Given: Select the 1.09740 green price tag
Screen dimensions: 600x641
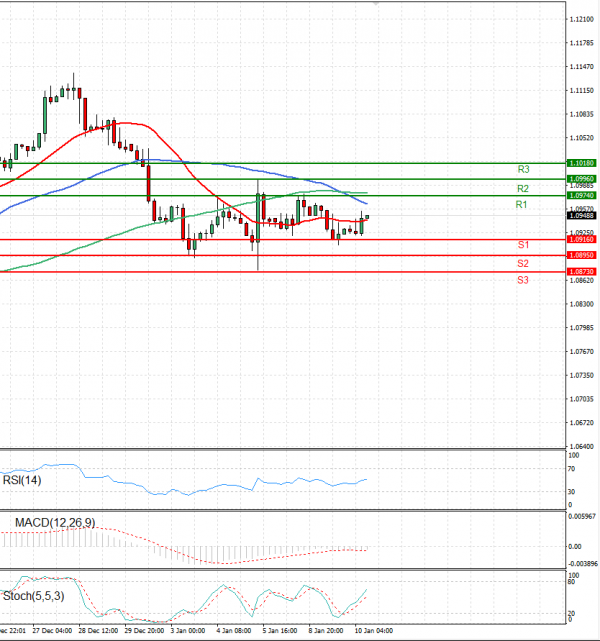Looking at the screenshot, I should pyautogui.click(x=581, y=196).
